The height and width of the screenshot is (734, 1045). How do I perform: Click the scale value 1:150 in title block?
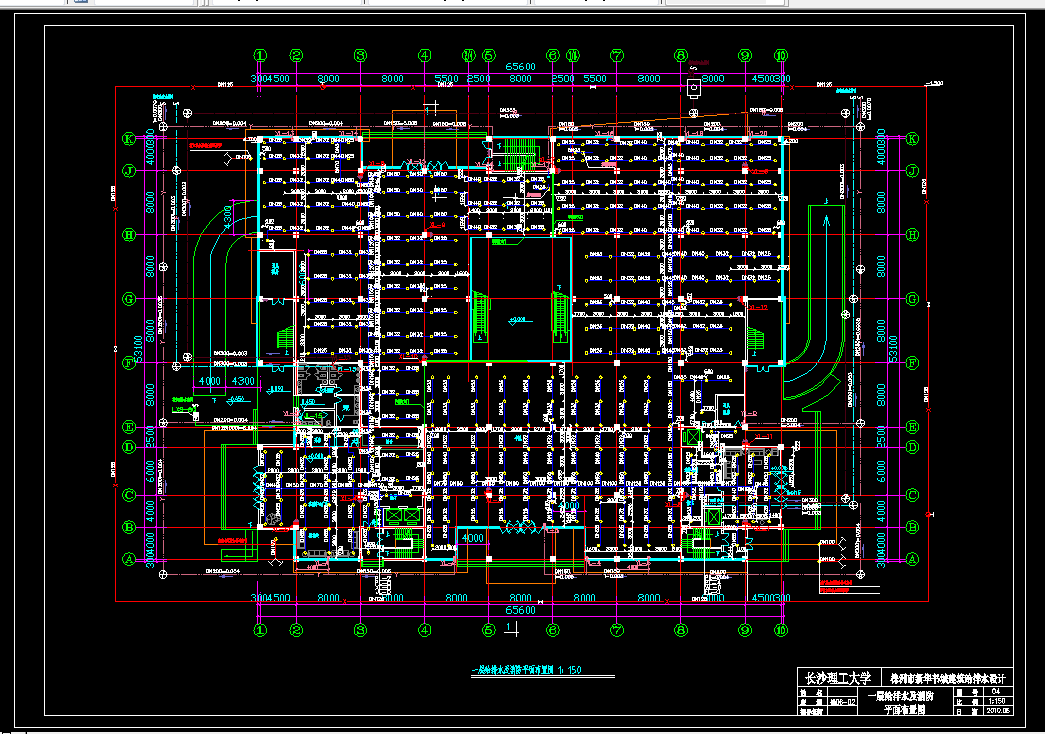(x=997, y=701)
